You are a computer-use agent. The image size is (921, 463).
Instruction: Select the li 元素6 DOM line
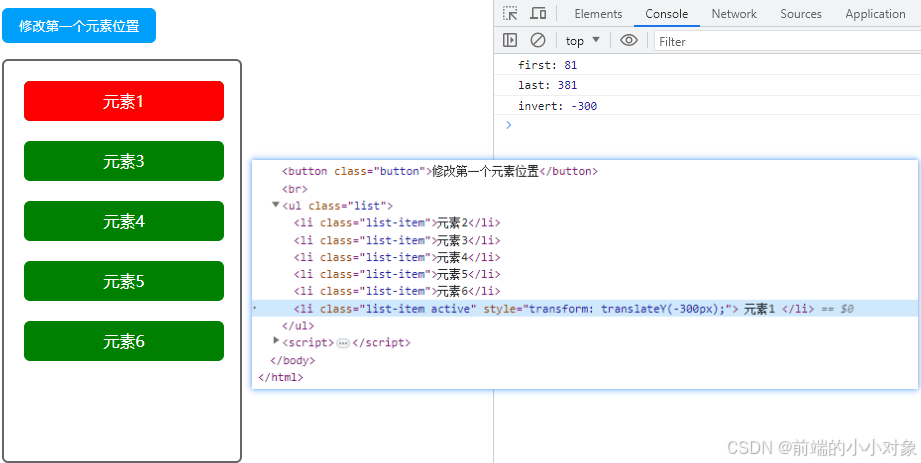point(397,291)
